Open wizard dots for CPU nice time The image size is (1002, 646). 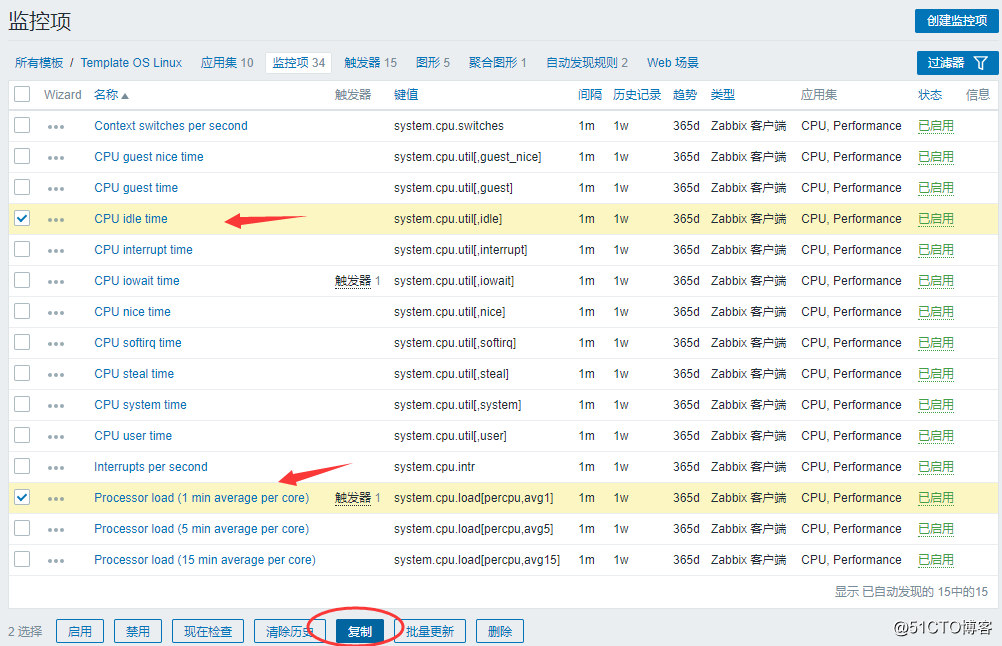[56, 312]
